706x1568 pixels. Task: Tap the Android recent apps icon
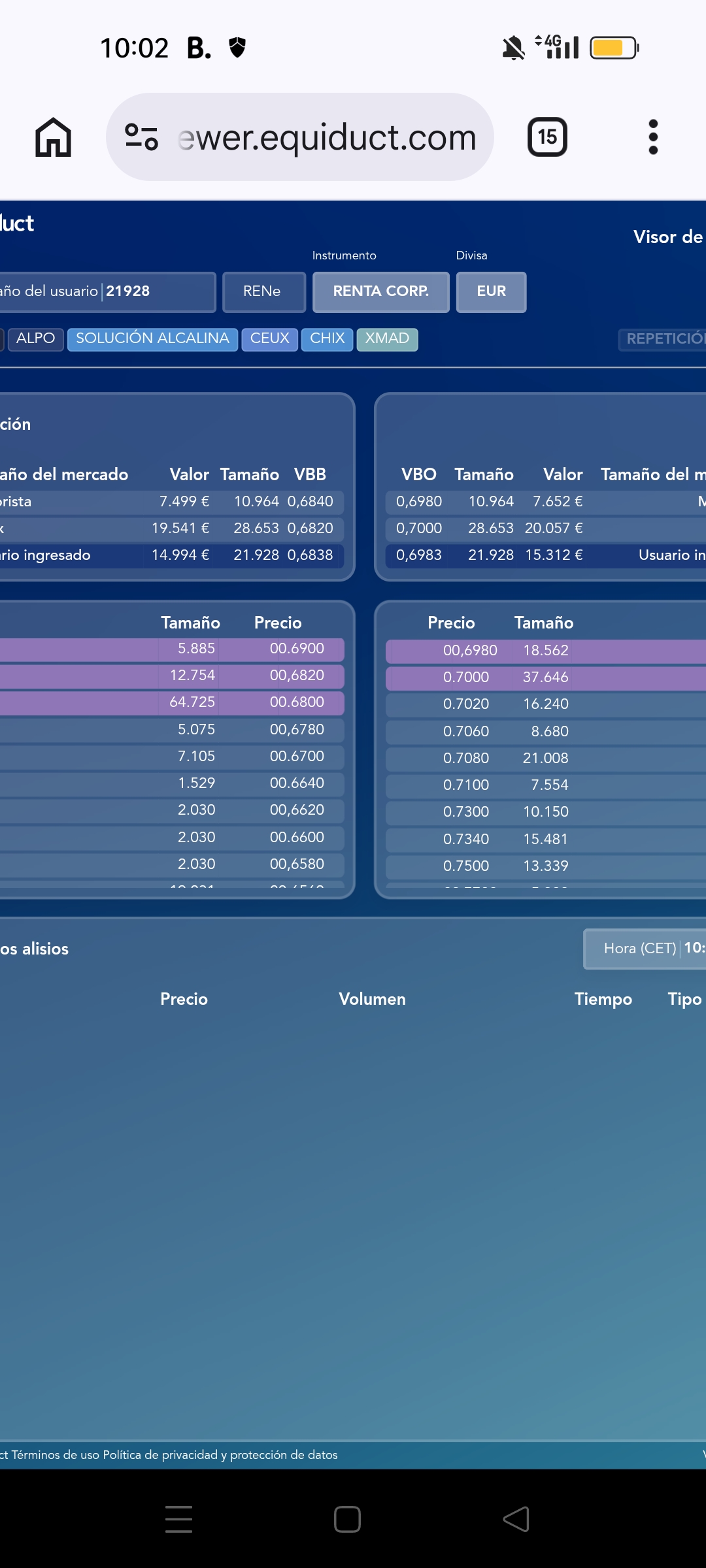pos(178,1519)
